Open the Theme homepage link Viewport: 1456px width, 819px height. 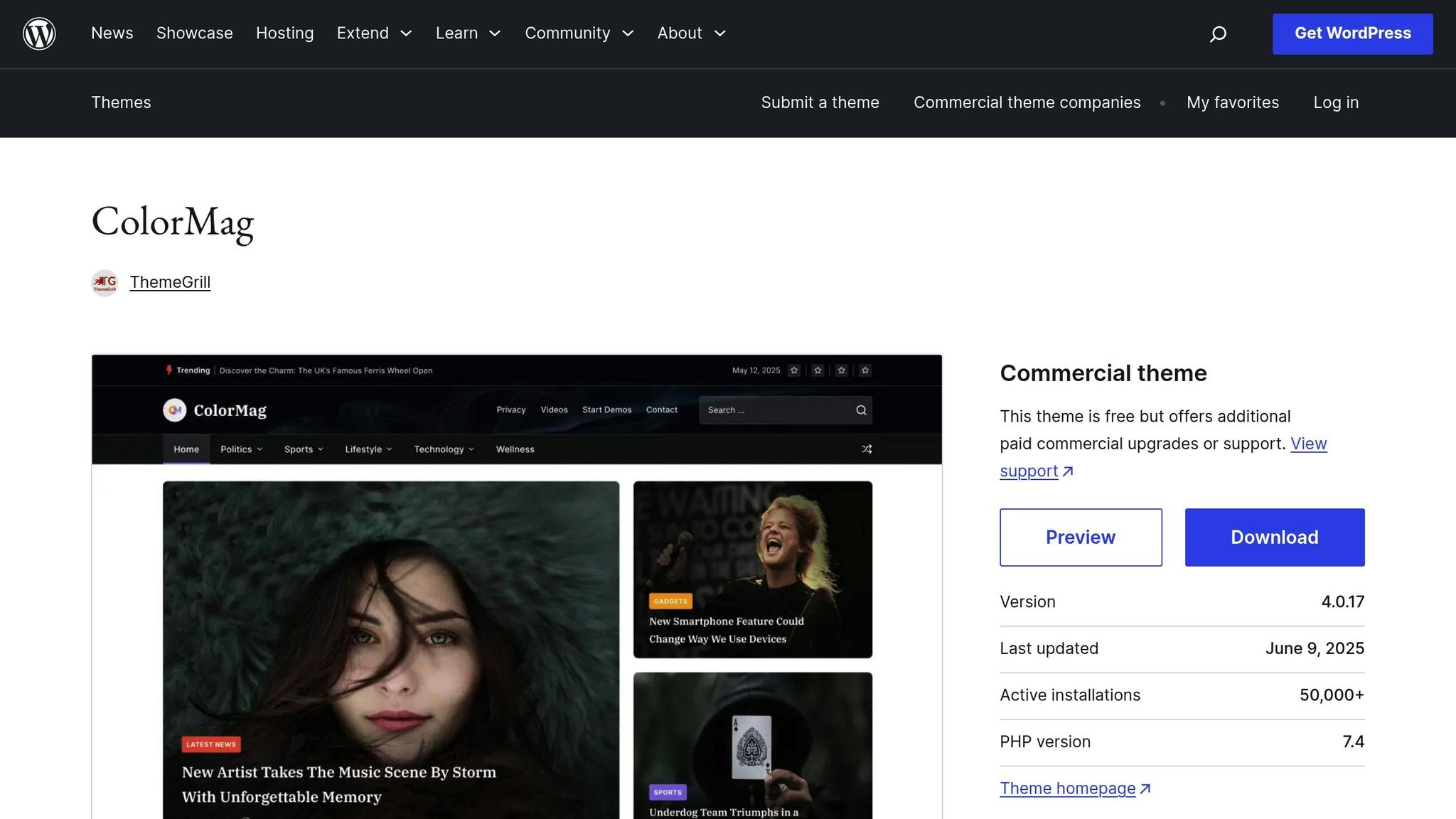click(x=1075, y=788)
